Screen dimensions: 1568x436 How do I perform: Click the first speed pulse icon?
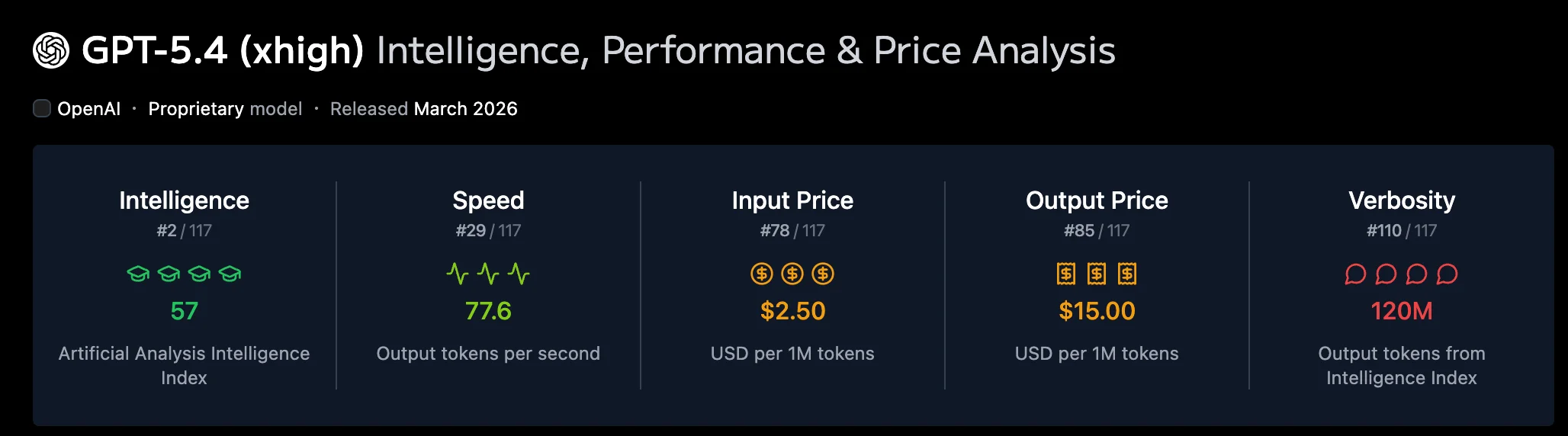tap(458, 274)
